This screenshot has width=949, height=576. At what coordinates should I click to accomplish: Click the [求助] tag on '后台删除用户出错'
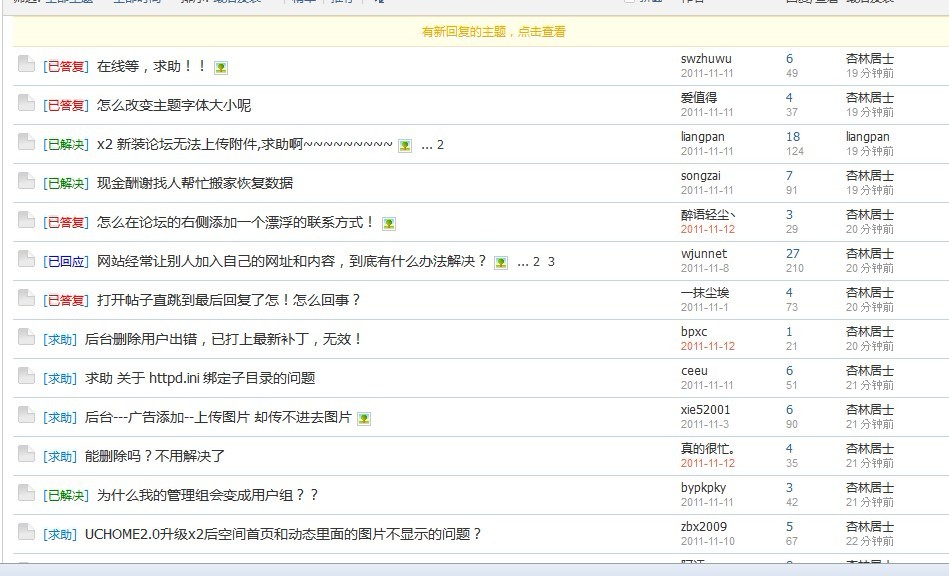click(60, 339)
